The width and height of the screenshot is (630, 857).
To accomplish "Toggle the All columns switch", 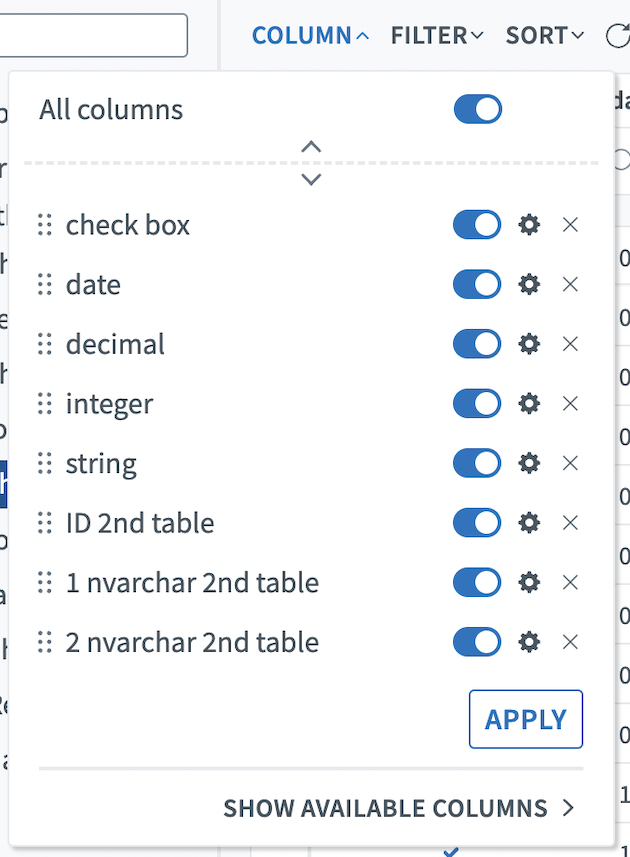I will tap(477, 110).
